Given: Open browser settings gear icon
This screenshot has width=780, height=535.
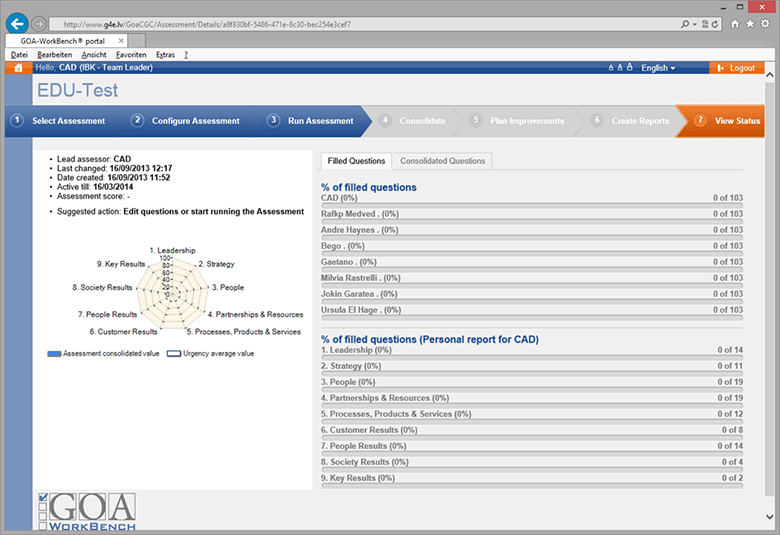Looking at the screenshot, I should 765,23.
